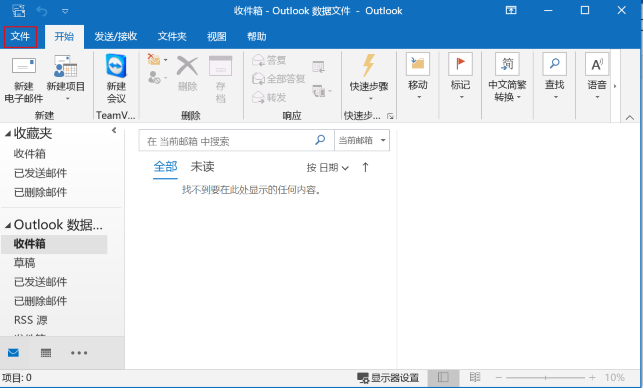Select 已删除邮件 under Outlook 数据文件
The height and width of the screenshot is (388, 643).
coord(40,301)
